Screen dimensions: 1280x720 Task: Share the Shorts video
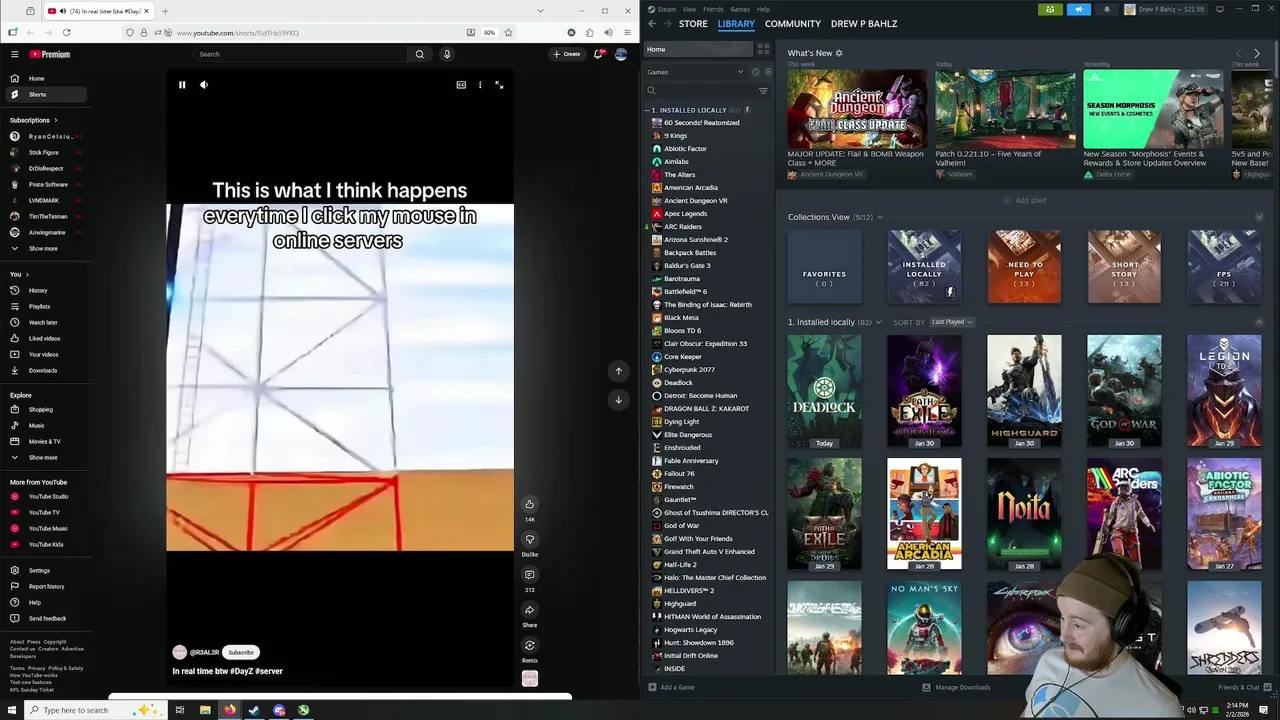click(530, 610)
